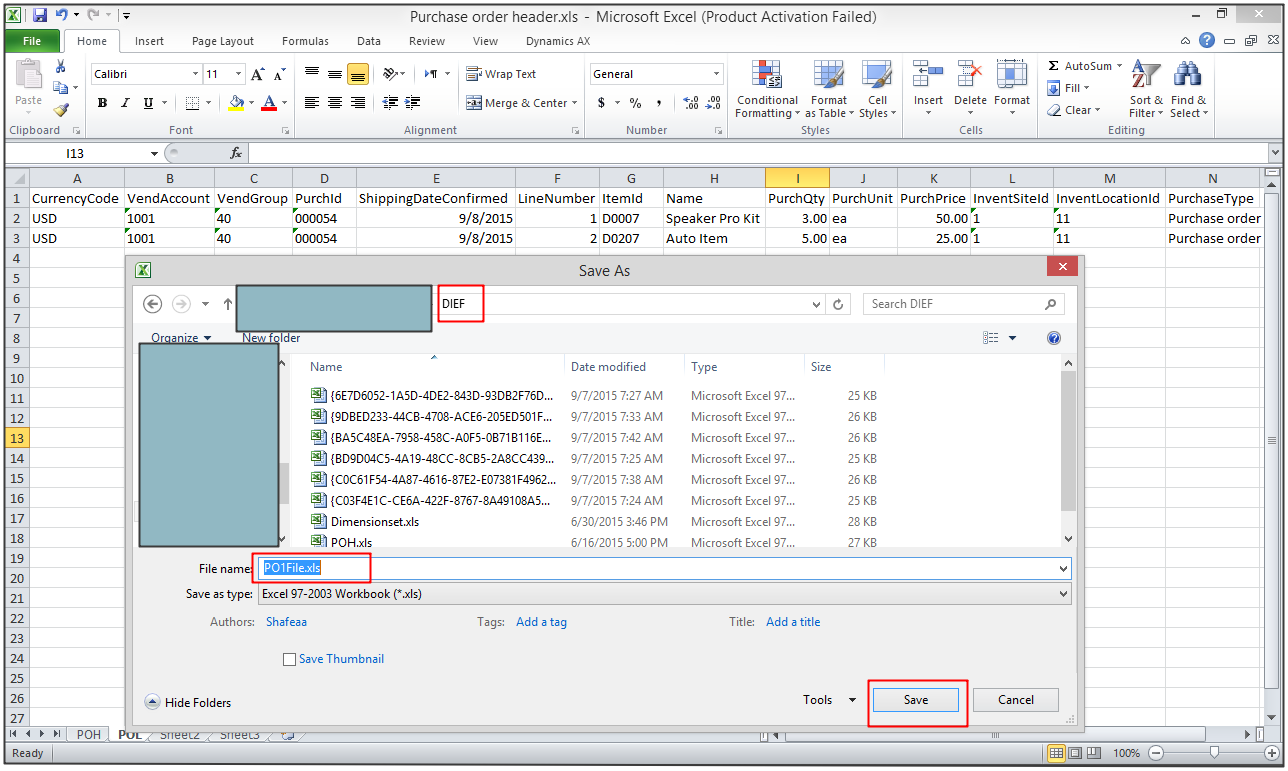Open the Fill Color swatch
Viewport: 1288px width, 771px height.
tap(235, 103)
